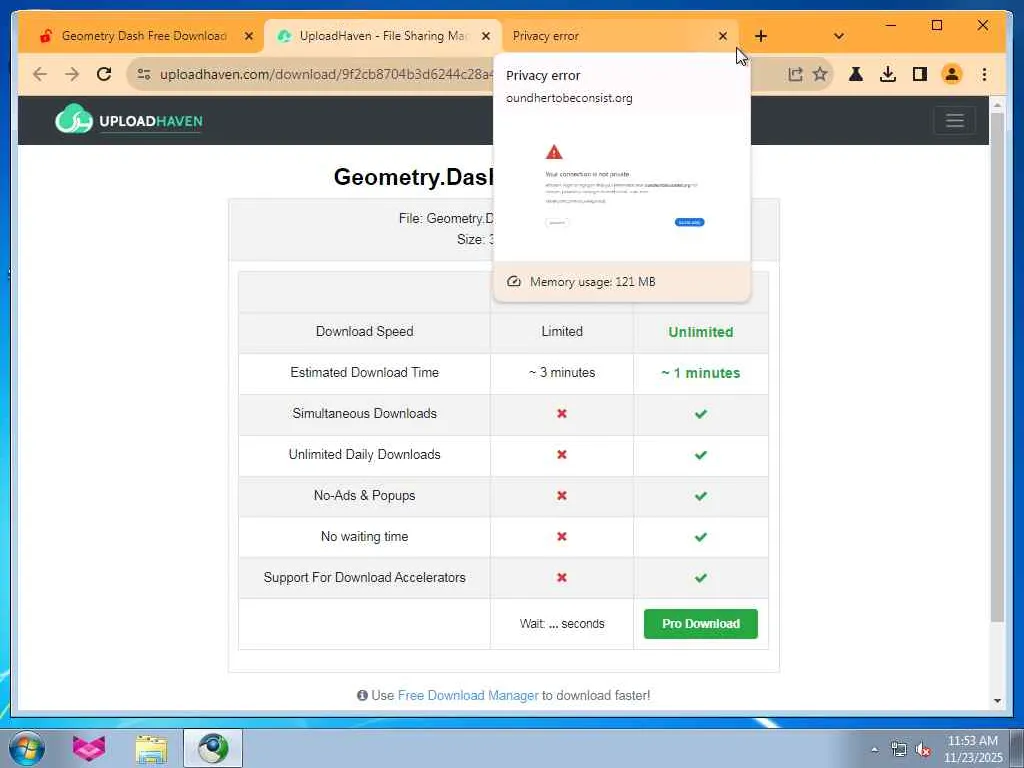Image resolution: width=1024 pixels, height=768 pixels.
Task: Click 'Wait ... seconds' countdown text
Action: point(562,624)
